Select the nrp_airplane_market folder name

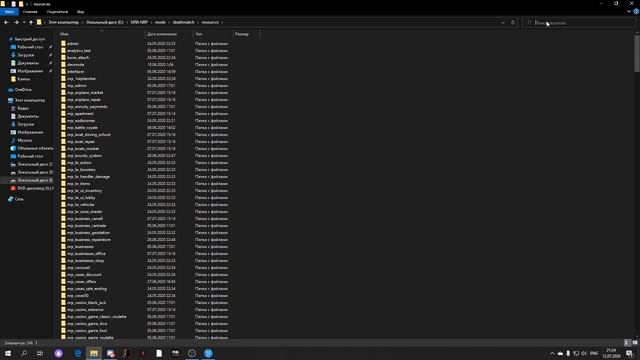tap(85, 93)
